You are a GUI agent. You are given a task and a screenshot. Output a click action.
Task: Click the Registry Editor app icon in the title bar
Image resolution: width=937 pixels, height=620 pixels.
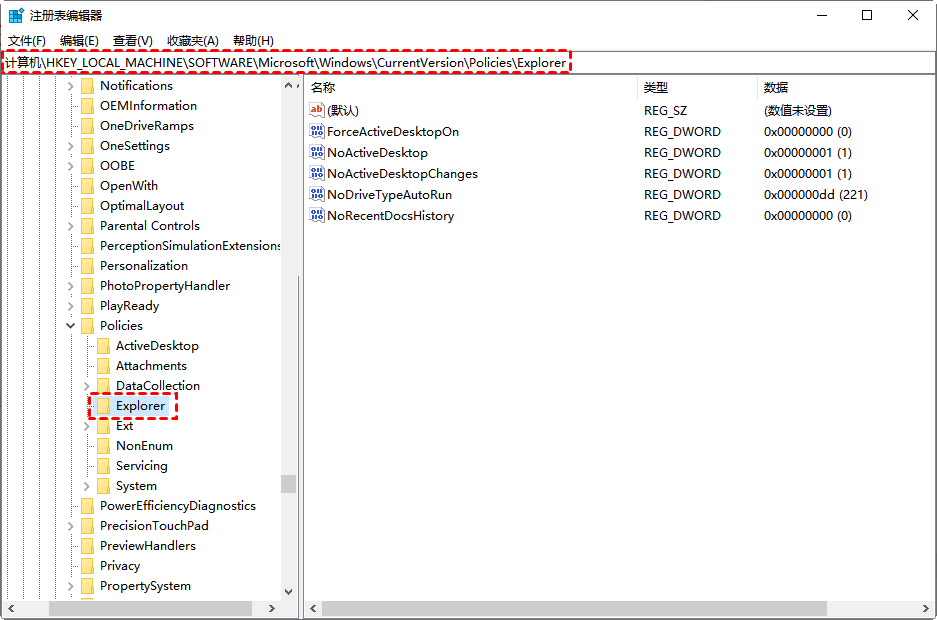click(16, 16)
